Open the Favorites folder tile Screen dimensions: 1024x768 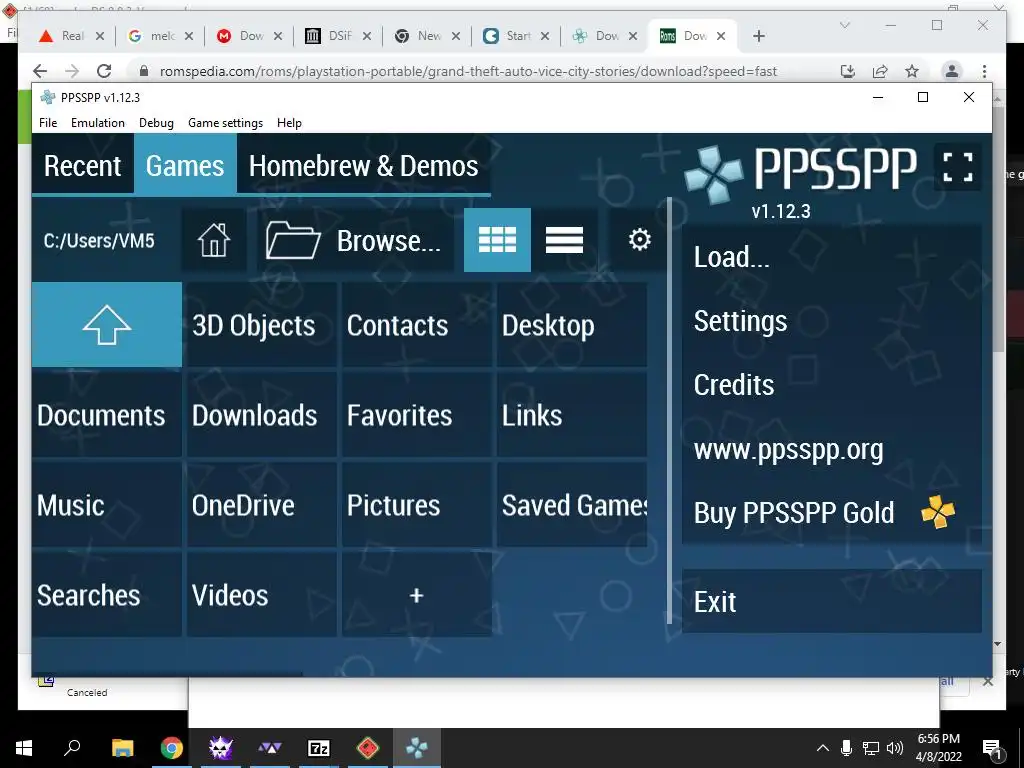click(x=417, y=415)
